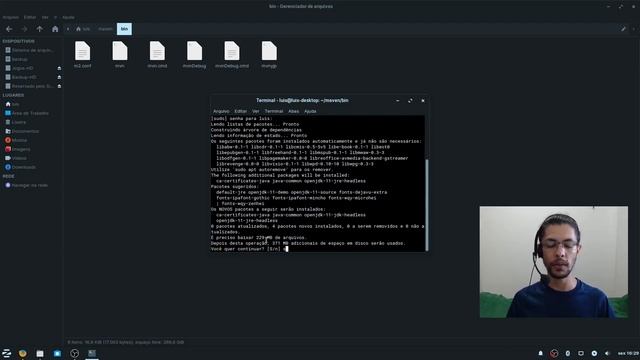640x360 pixels.
Task: Select the mvn.cmd file
Action: [x=157, y=55]
